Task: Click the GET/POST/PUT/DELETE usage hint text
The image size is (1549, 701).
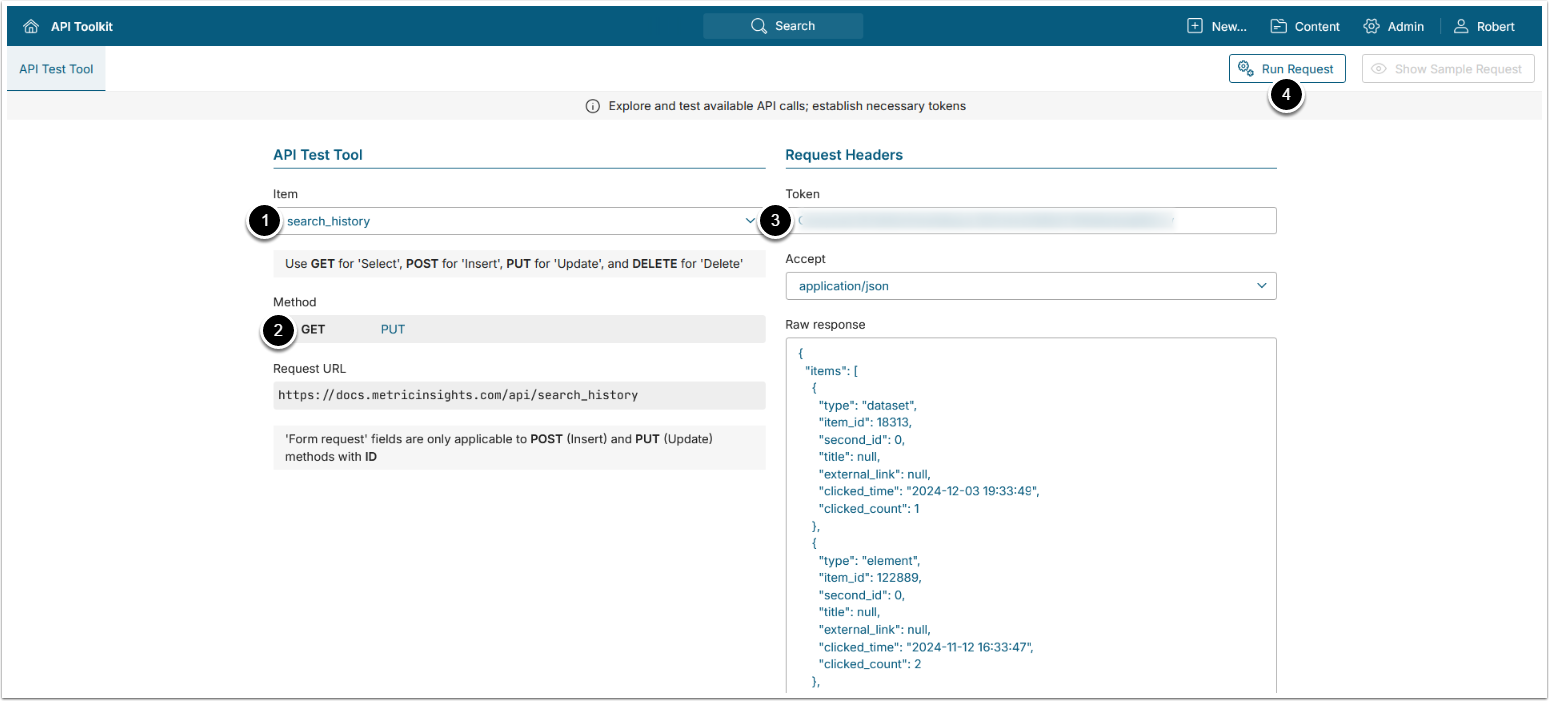Action: point(514,264)
